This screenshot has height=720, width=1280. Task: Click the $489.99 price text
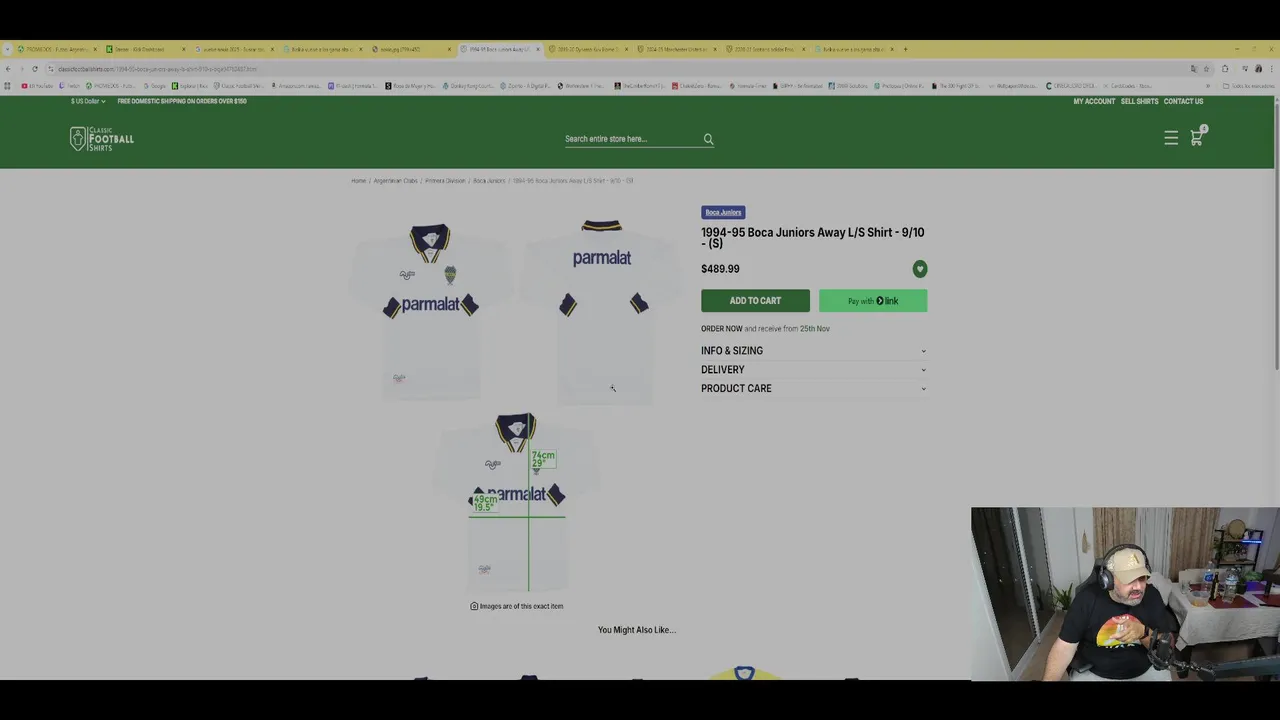tap(720, 269)
